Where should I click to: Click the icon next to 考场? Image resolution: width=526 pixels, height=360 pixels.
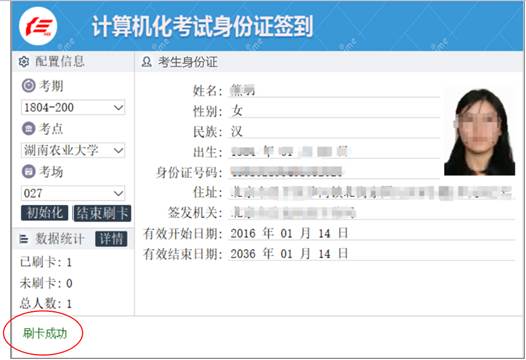point(29,171)
